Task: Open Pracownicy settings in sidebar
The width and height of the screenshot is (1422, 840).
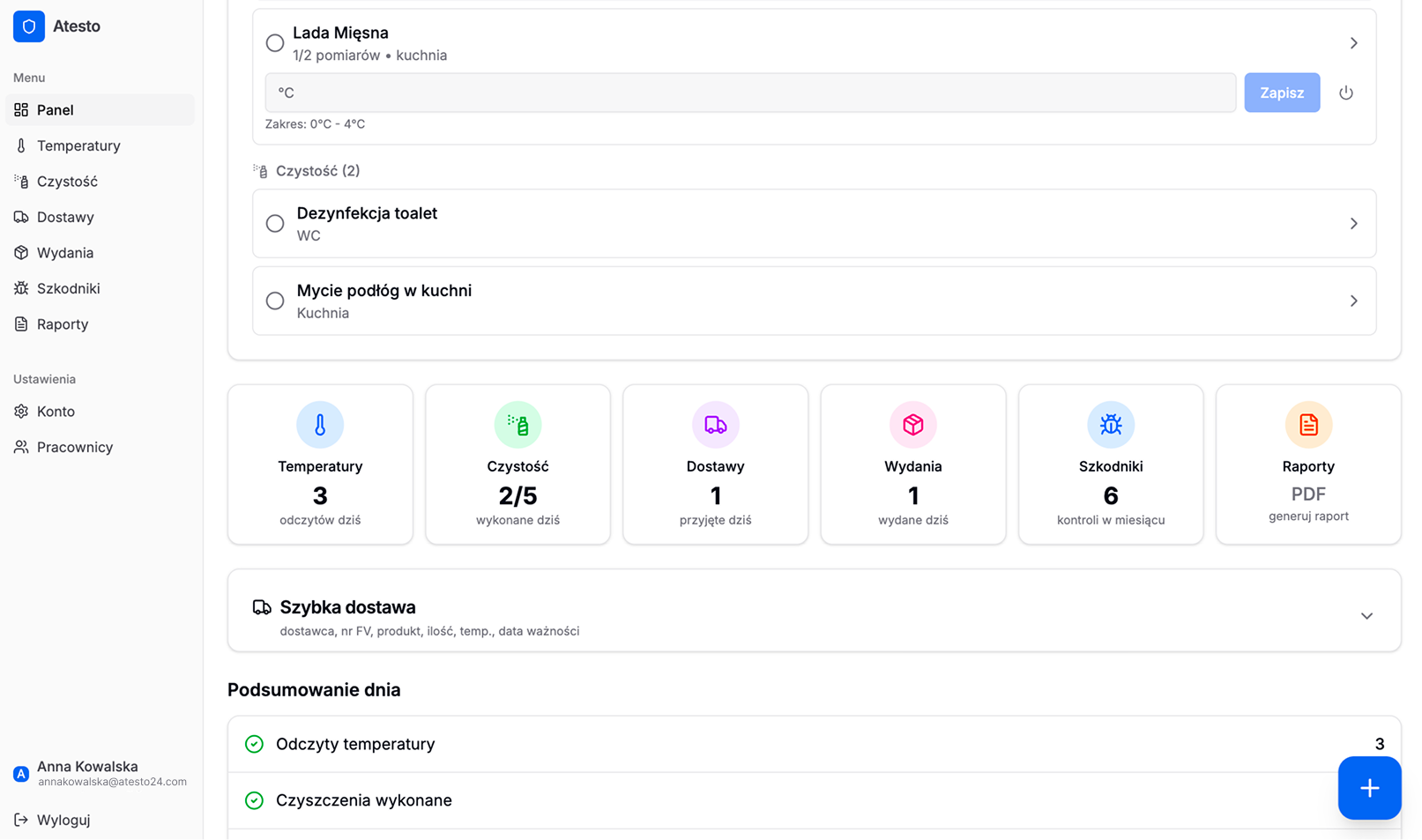Action: tap(74, 447)
